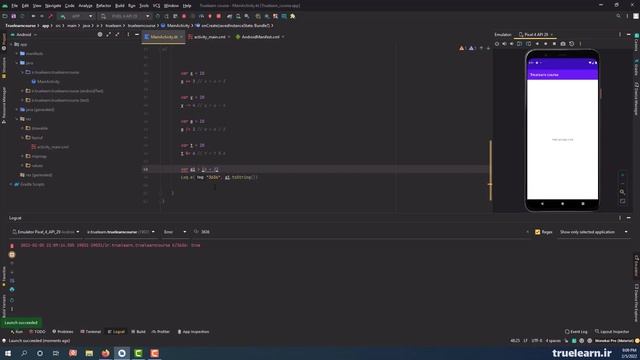Open File Explorer from taskbar
This screenshot has height=360, width=640.
click(x=89, y=353)
